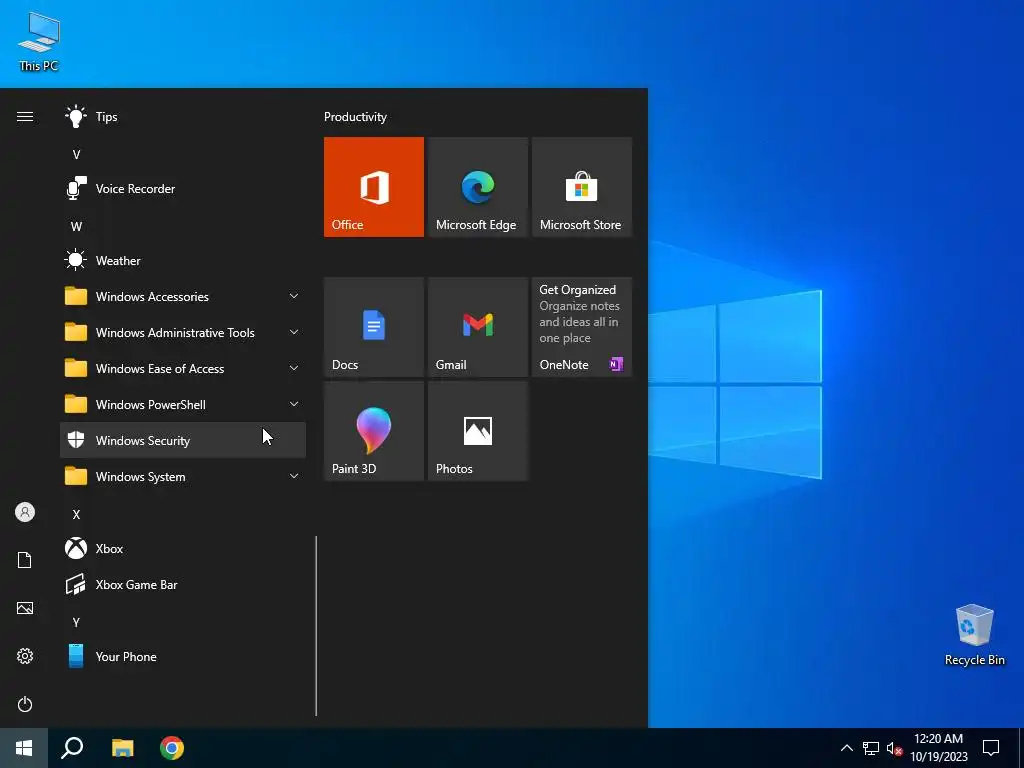The width and height of the screenshot is (1024, 768).
Task: Open Your Phone app
Action: [x=183, y=656]
